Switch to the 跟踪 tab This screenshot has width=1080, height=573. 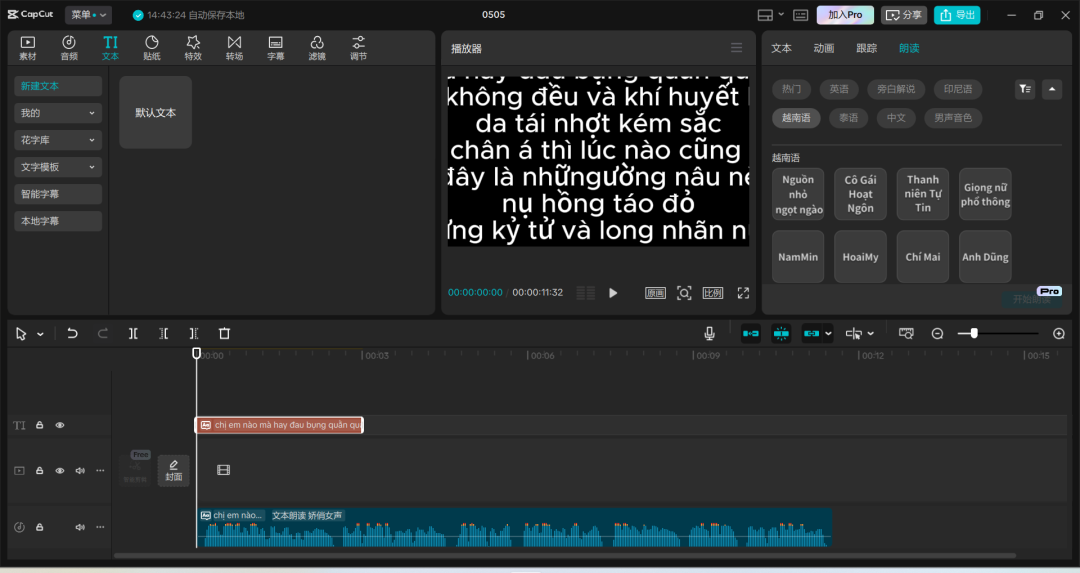(866, 48)
